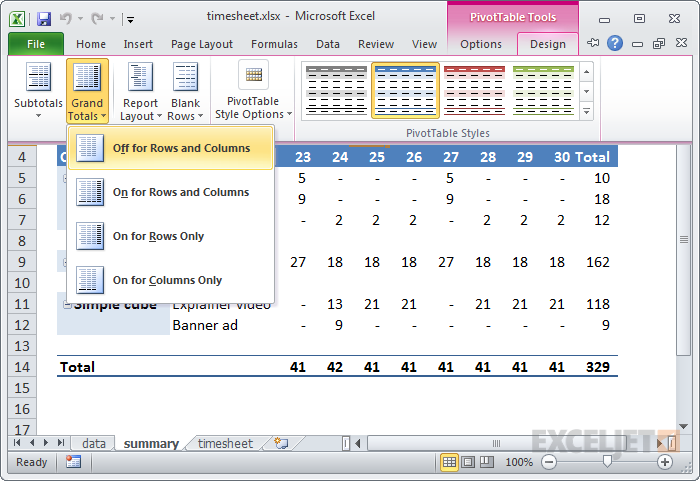The height and width of the screenshot is (481, 700).
Task: Choose On for Rows and Columns
Action: point(171,192)
